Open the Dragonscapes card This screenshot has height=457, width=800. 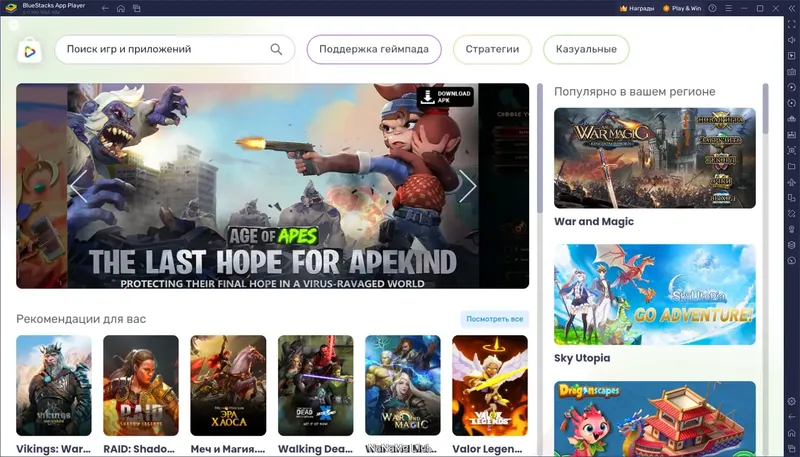tap(655, 419)
